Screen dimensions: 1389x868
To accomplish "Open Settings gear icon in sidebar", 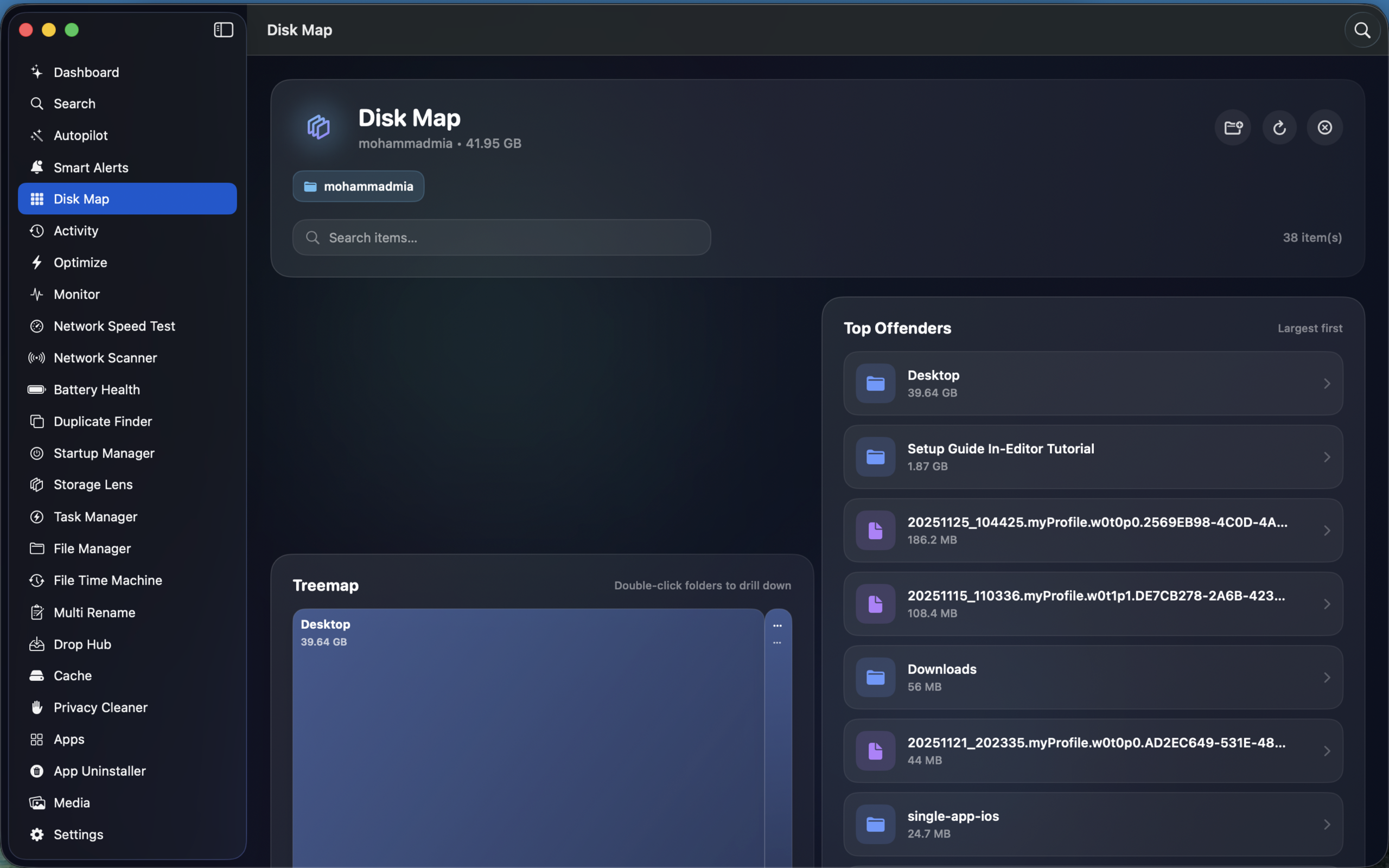I will coord(37,834).
